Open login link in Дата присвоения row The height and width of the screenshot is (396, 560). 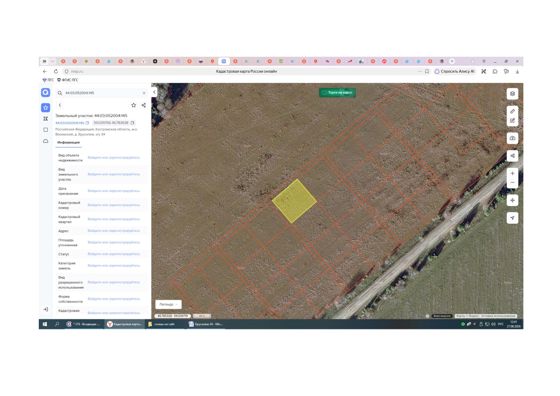coord(114,191)
